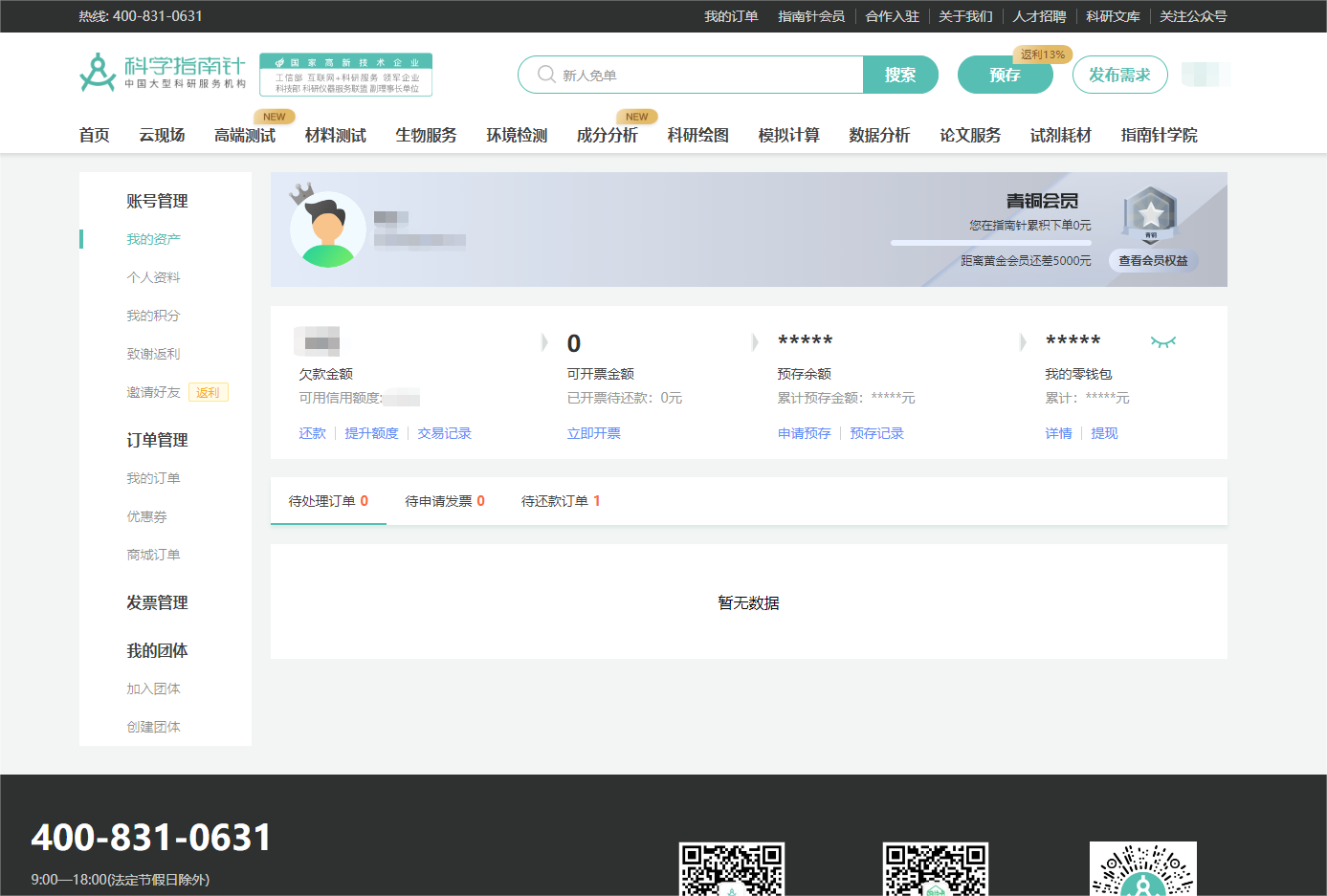Click the crowned user avatar icon

tap(329, 228)
